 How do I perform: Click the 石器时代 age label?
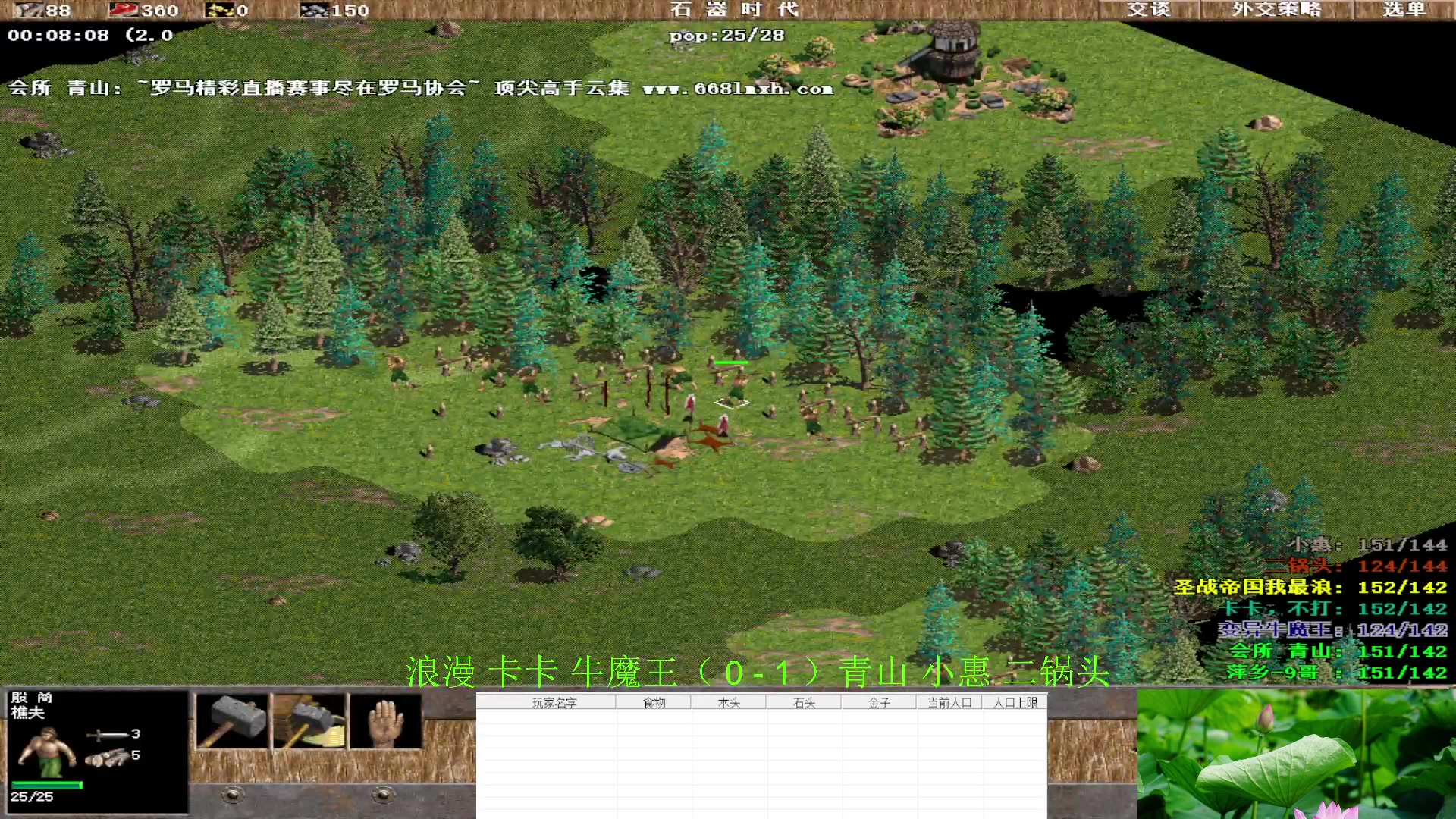735,9
